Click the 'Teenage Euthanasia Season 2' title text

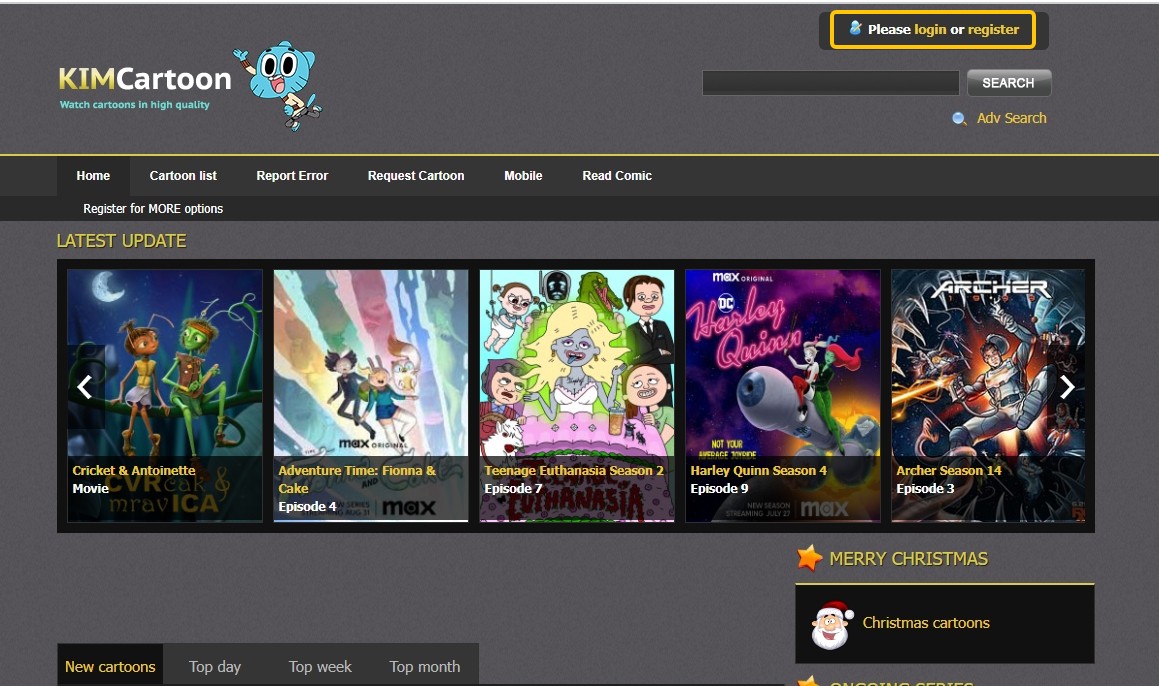574,470
